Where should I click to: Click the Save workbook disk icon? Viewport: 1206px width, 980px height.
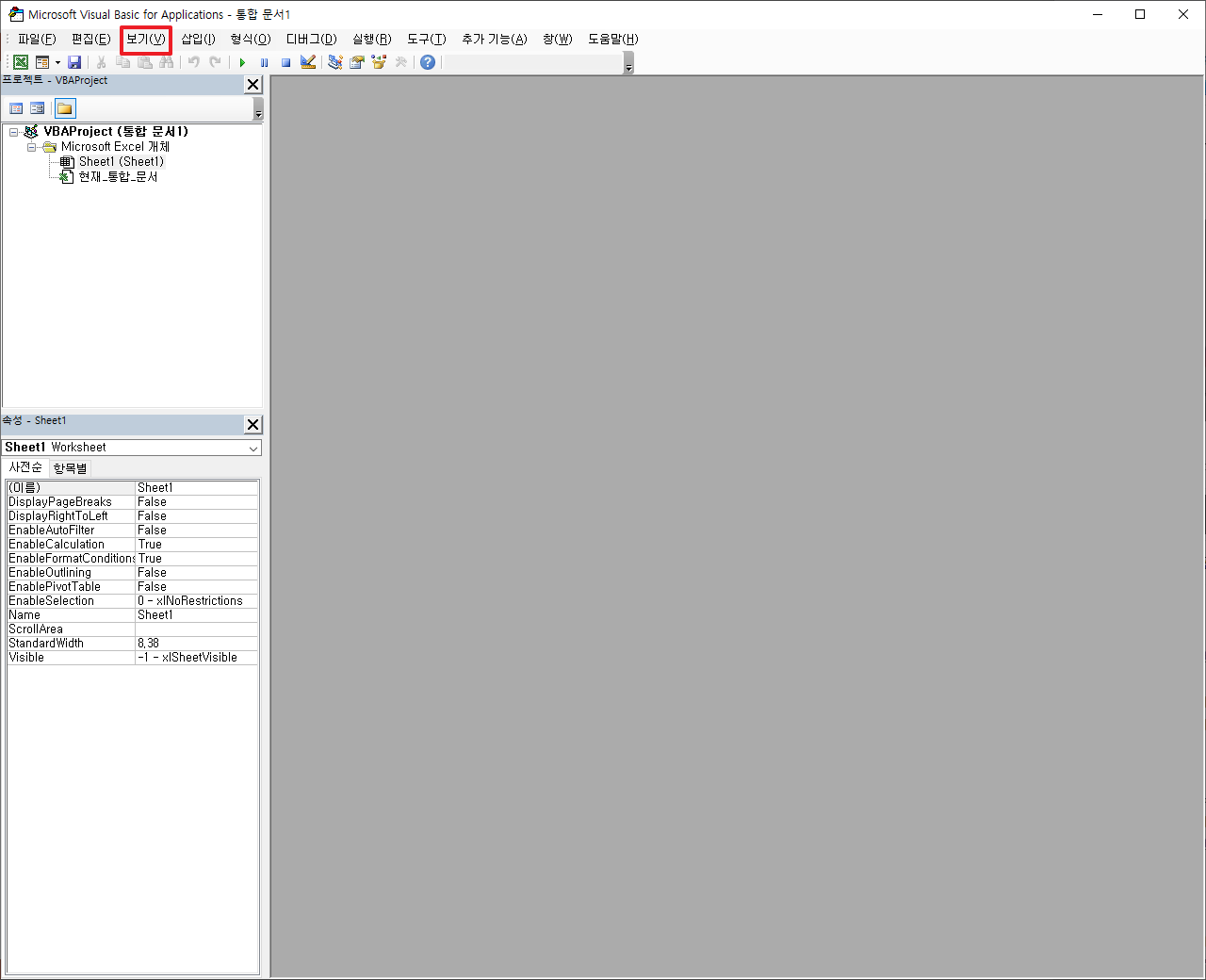pos(74,62)
